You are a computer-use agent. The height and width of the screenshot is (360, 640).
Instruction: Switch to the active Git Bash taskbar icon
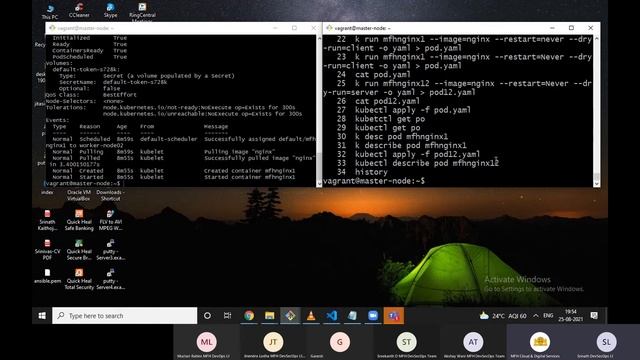[x=290, y=316]
